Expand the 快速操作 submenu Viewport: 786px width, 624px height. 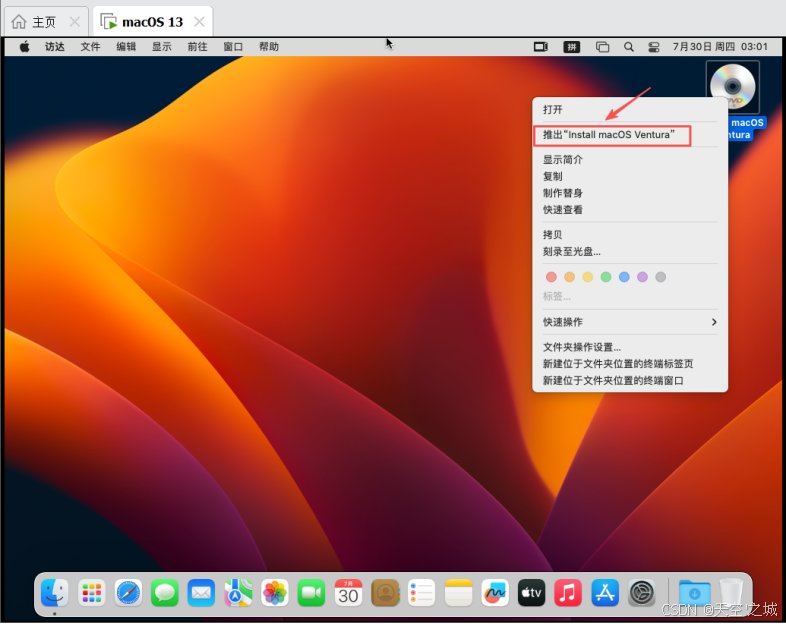point(630,322)
